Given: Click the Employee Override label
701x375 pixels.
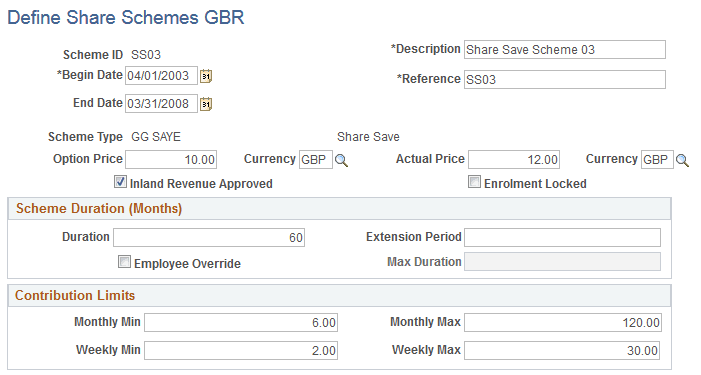Looking at the screenshot, I should coord(187,264).
